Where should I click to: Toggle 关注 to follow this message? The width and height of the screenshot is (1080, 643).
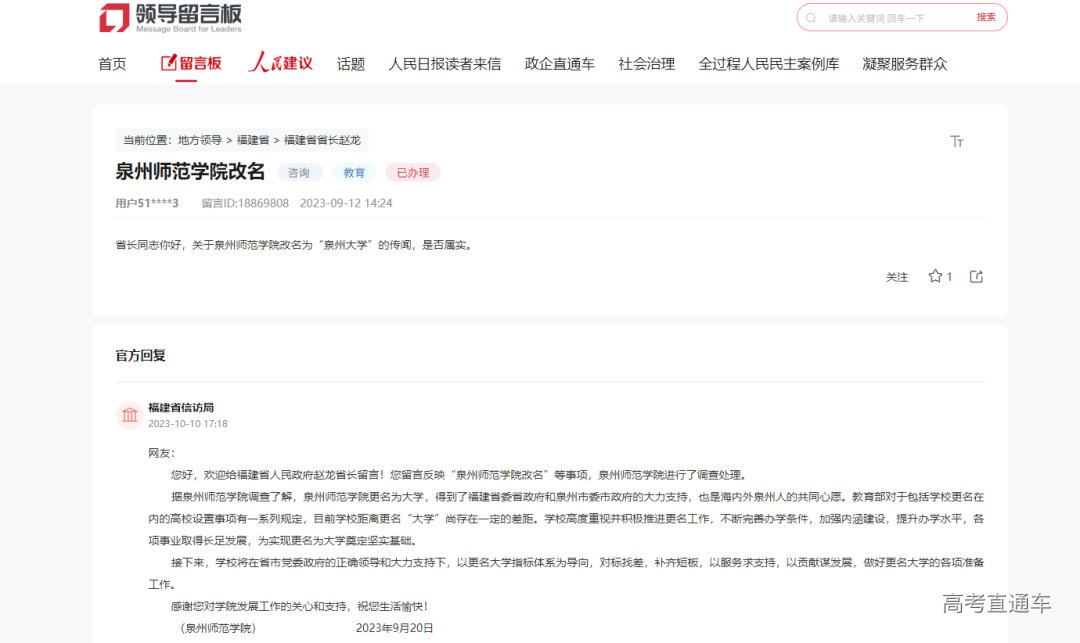click(897, 276)
